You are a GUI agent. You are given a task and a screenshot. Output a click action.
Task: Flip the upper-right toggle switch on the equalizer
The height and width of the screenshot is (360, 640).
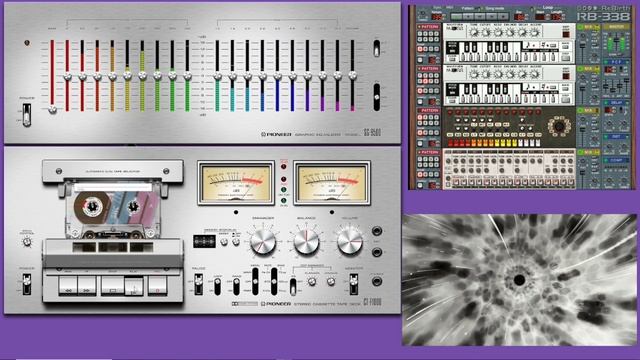pyautogui.click(x=376, y=48)
